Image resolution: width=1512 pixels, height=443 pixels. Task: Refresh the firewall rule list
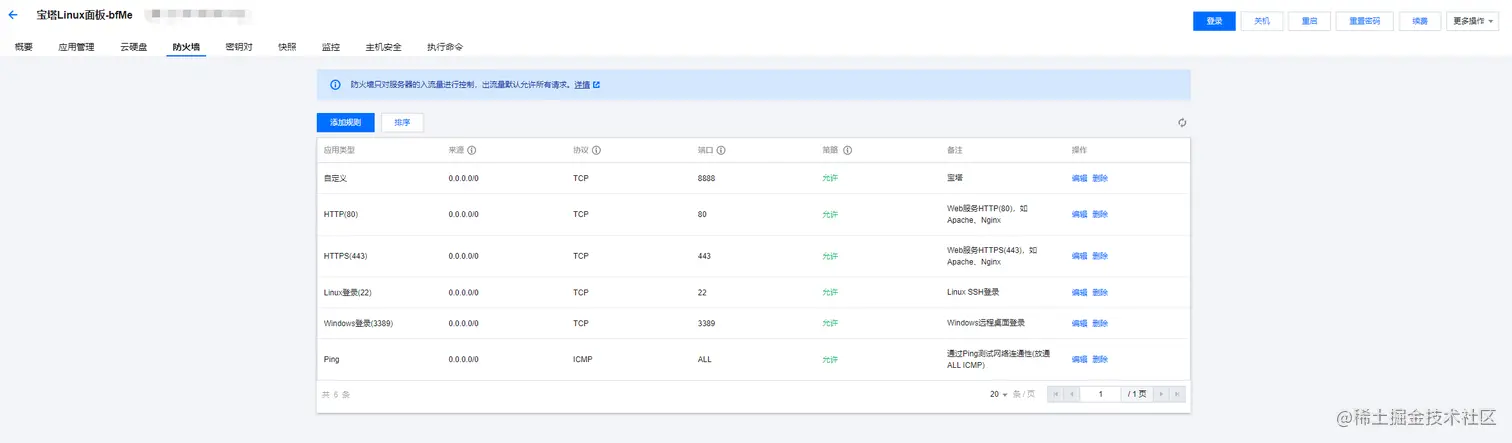(1182, 122)
